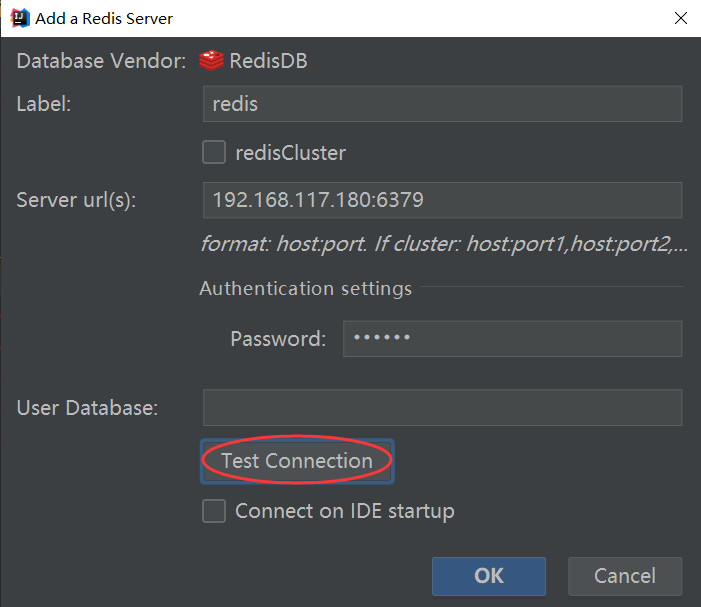Image resolution: width=701 pixels, height=607 pixels.
Task: Click the Cancel button
Action: click(625, 576)
